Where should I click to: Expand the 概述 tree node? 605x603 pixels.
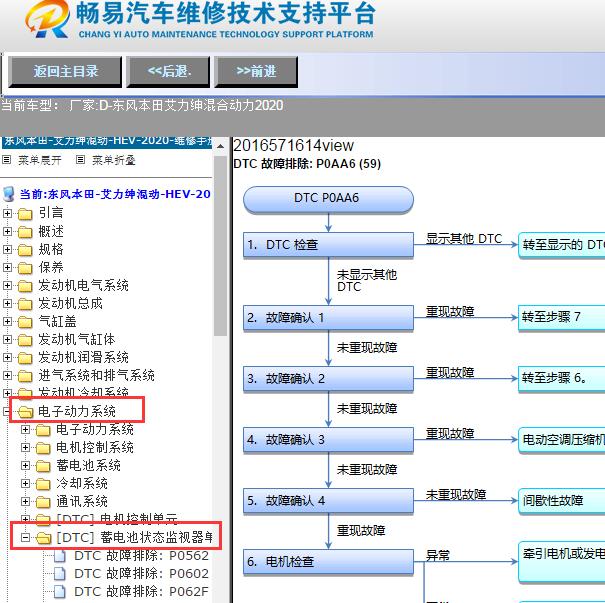[x=7, y=231]
